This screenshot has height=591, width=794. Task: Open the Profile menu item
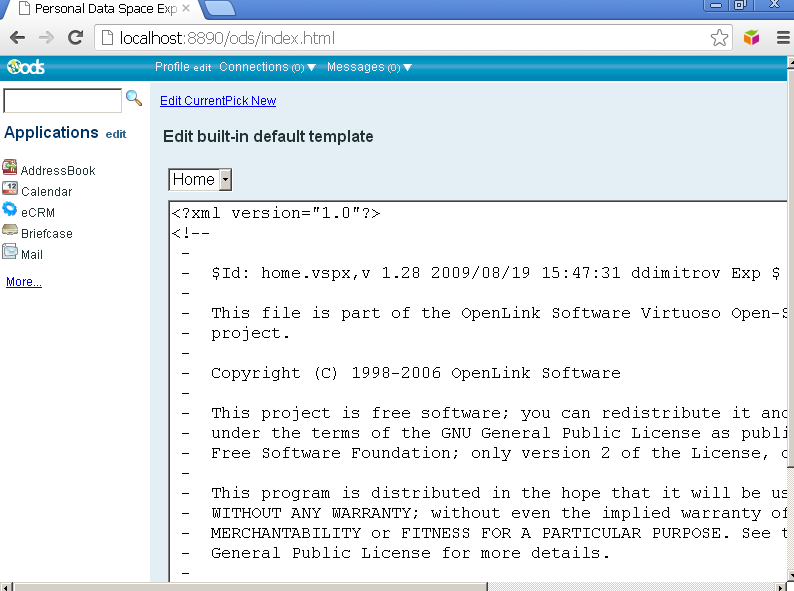172,67
